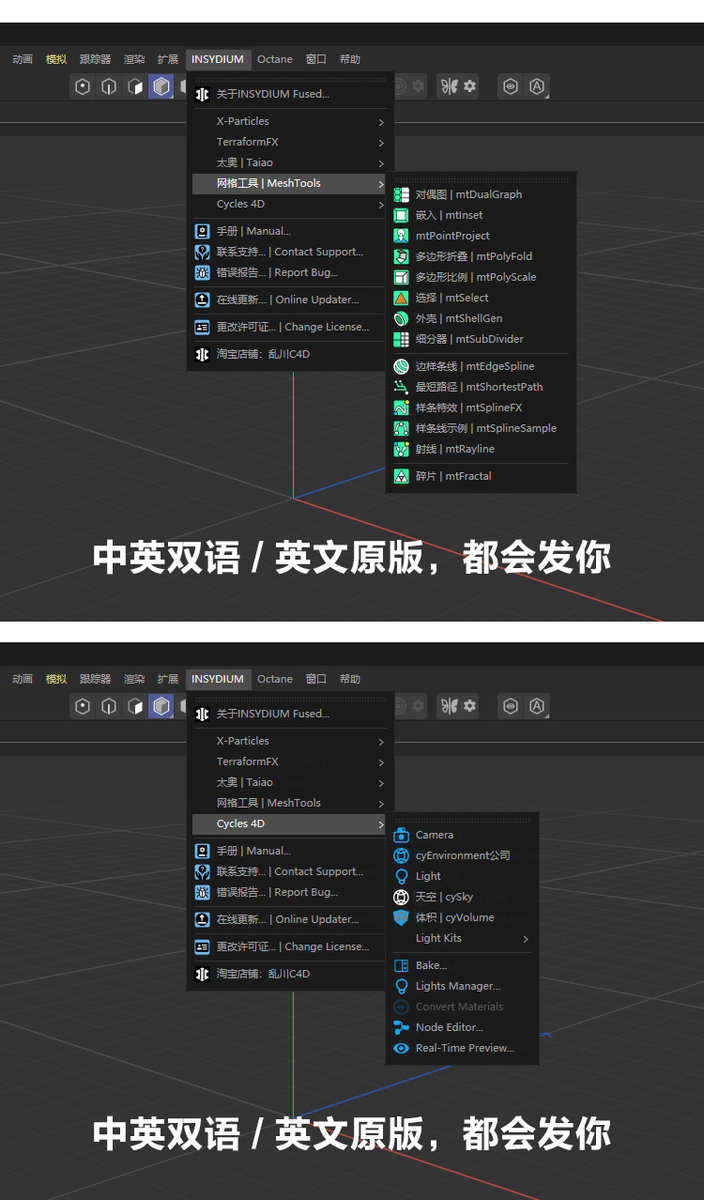Select mtShortestPath from the submenu
704x1200 pixels.
pos(481,387)
